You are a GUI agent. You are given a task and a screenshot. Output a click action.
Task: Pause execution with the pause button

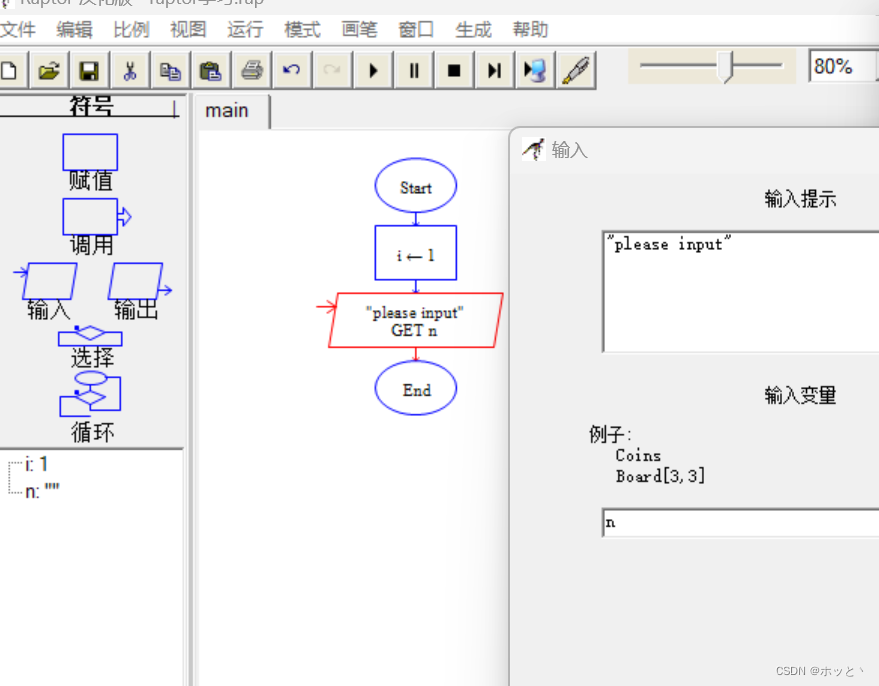pos(414,71)
